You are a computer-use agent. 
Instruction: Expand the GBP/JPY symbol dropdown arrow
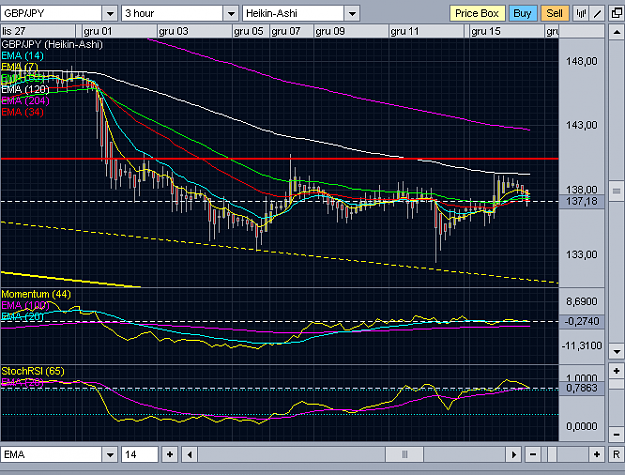pyautogui.click(x=110, y=14)
